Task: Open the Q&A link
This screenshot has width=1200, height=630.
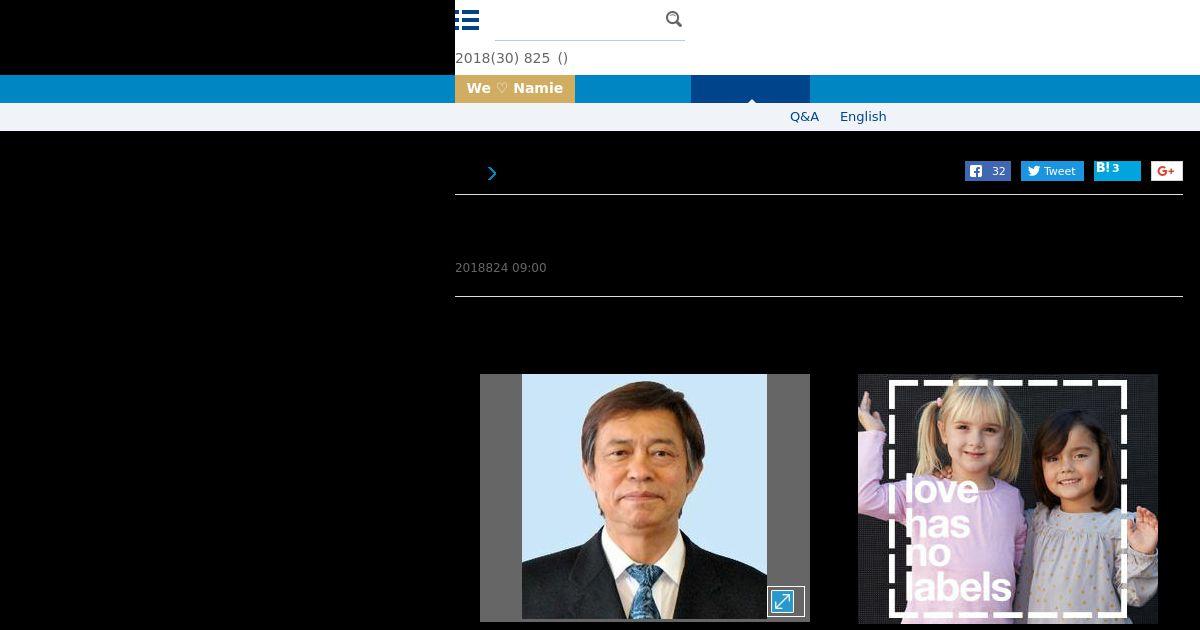Action: pos(804,117)
